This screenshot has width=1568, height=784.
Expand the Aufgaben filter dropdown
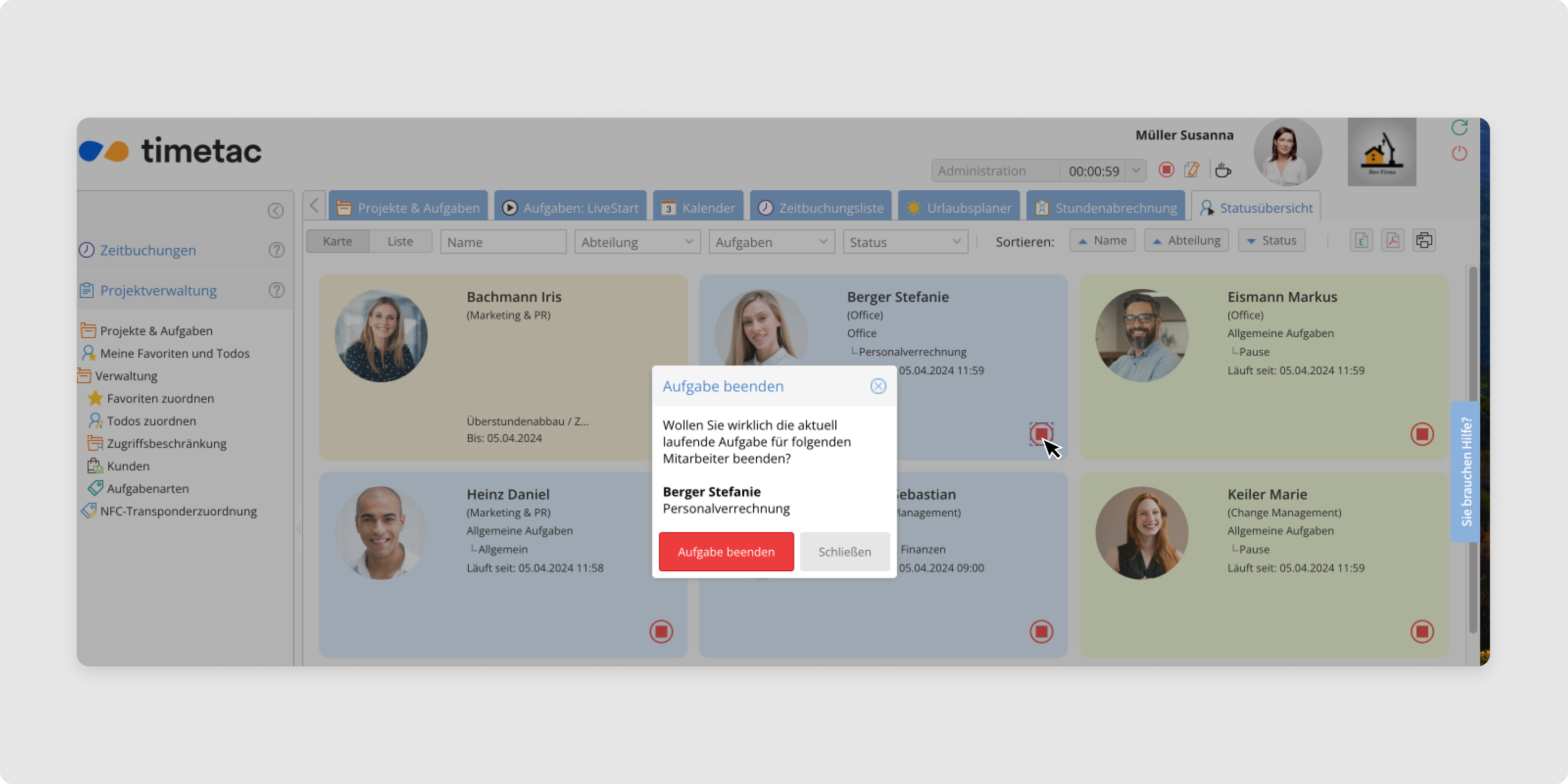click(771, 241)
